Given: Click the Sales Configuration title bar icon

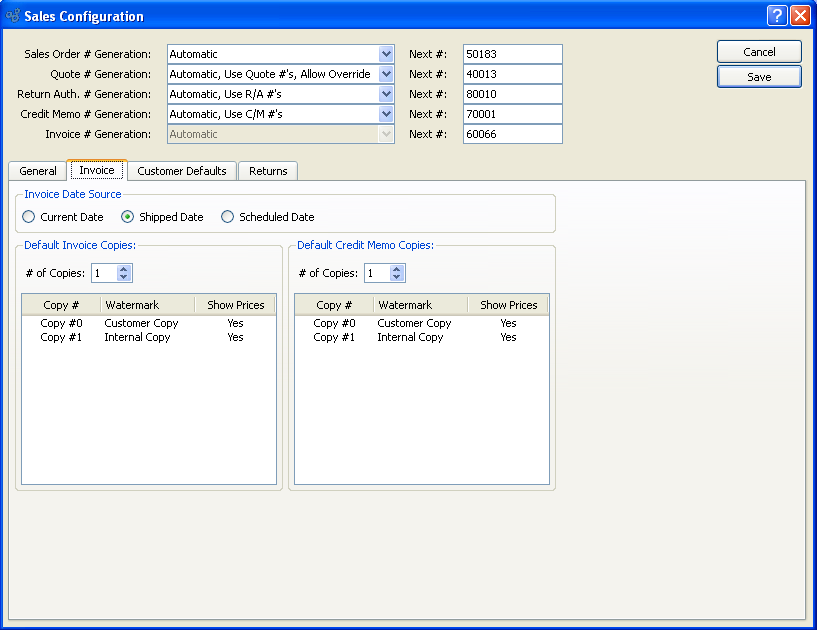Looking at the screenshot, I should (13, 16).
